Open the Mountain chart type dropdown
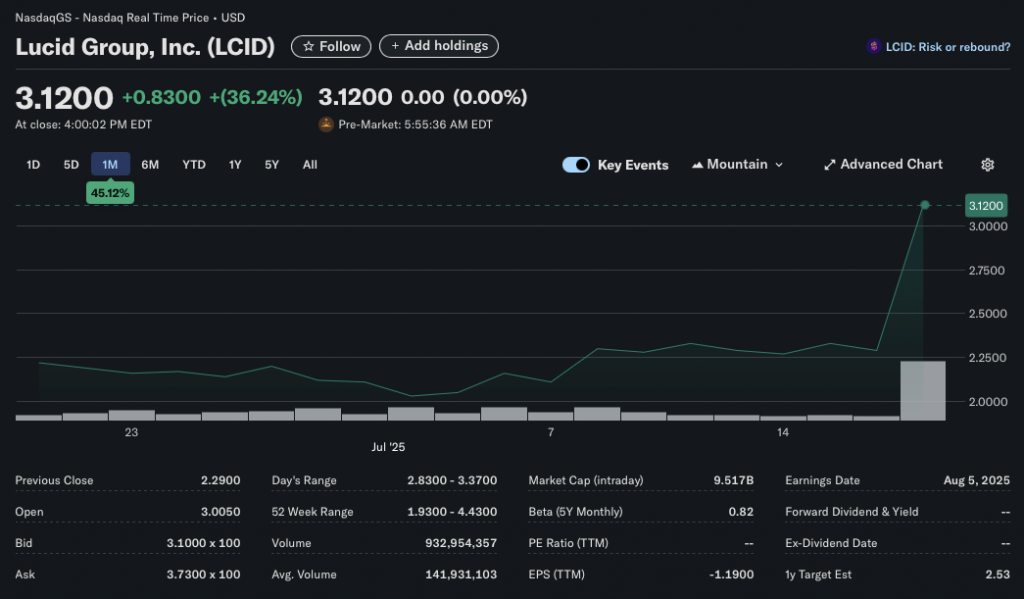This screenshot has width=1024, height=599. pos(737,165)
